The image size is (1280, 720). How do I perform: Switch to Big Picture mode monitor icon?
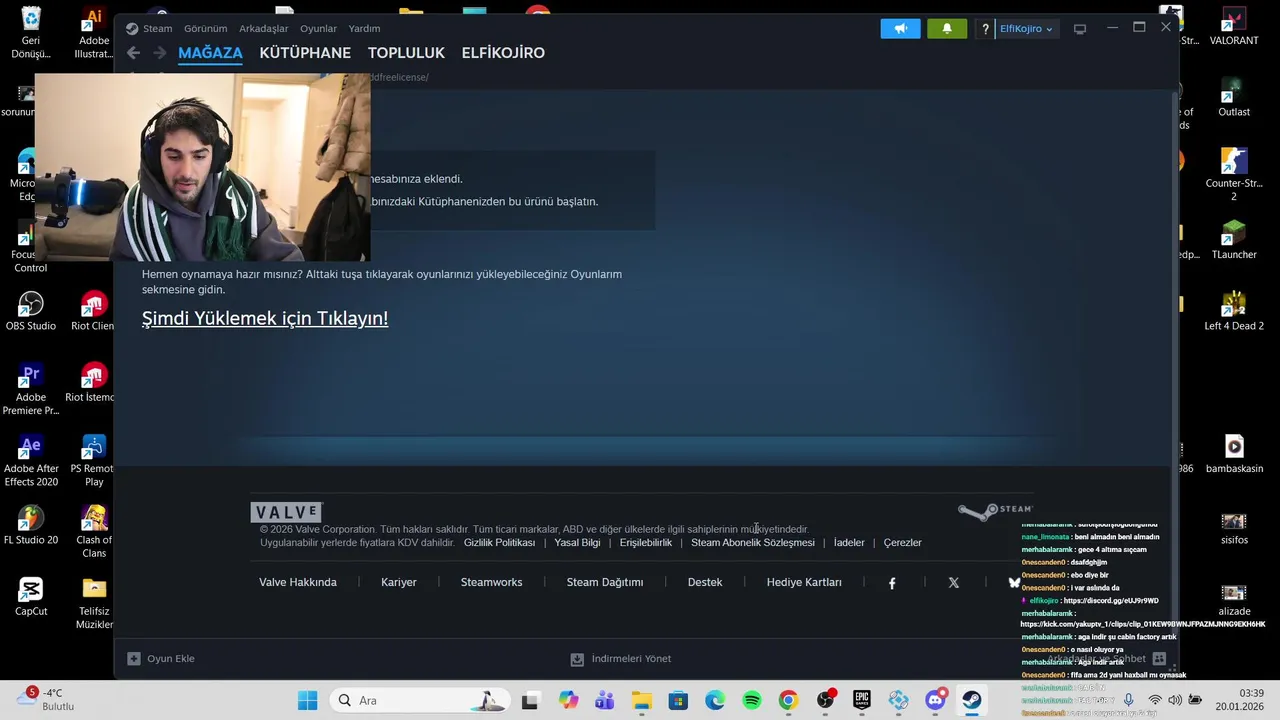click(x=1080, y=29)
